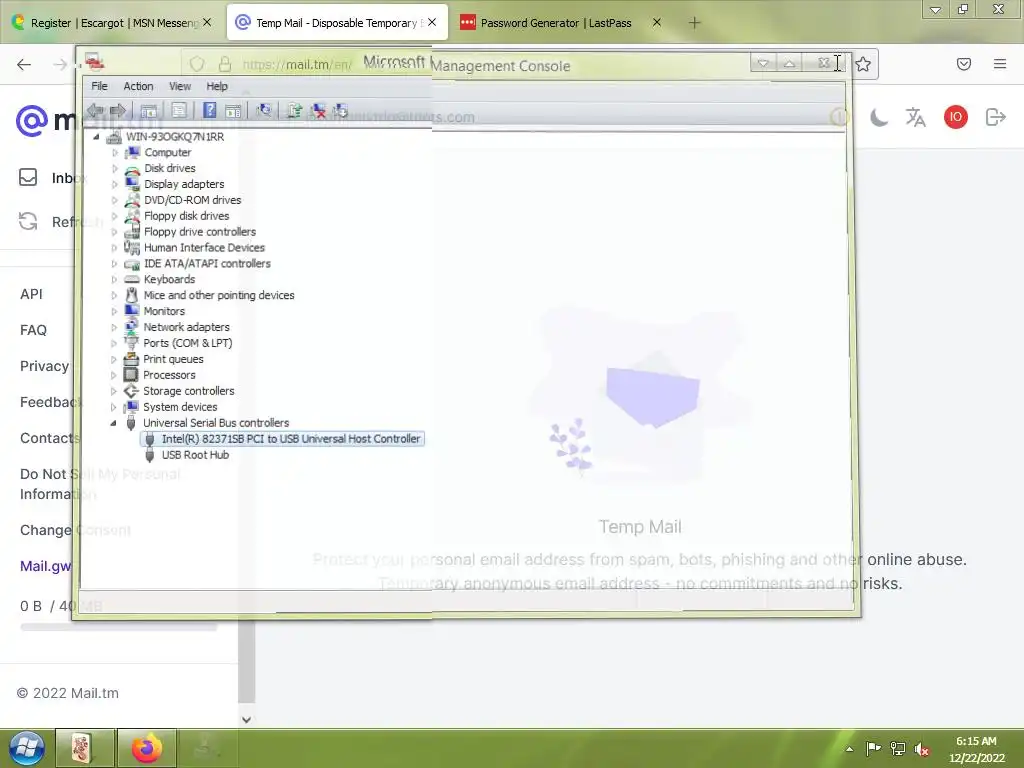Collapse Universal Serial Bus controllers node

coord(114,423)
